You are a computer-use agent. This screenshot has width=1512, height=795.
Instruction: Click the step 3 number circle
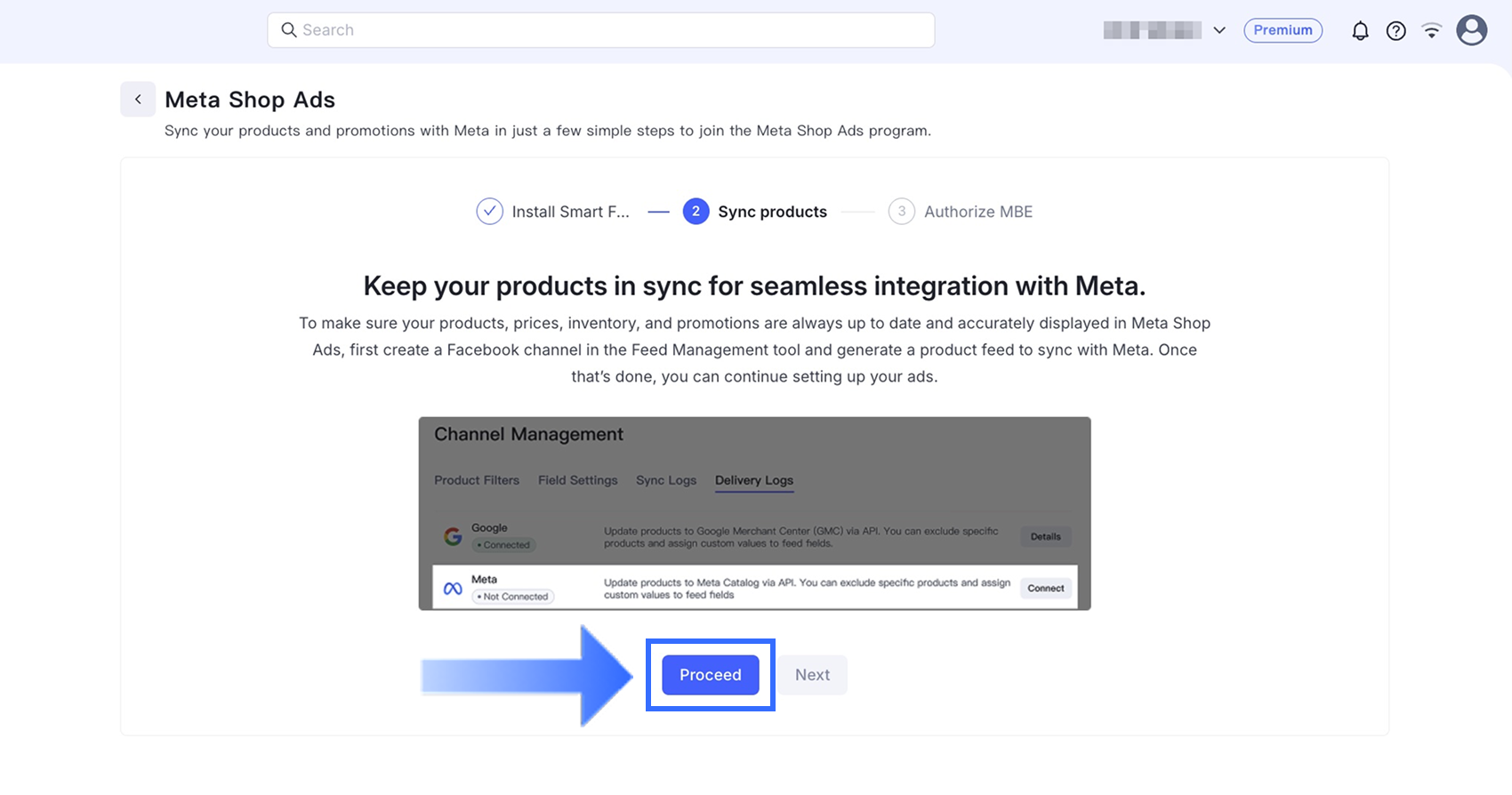[x=901, y=212]
